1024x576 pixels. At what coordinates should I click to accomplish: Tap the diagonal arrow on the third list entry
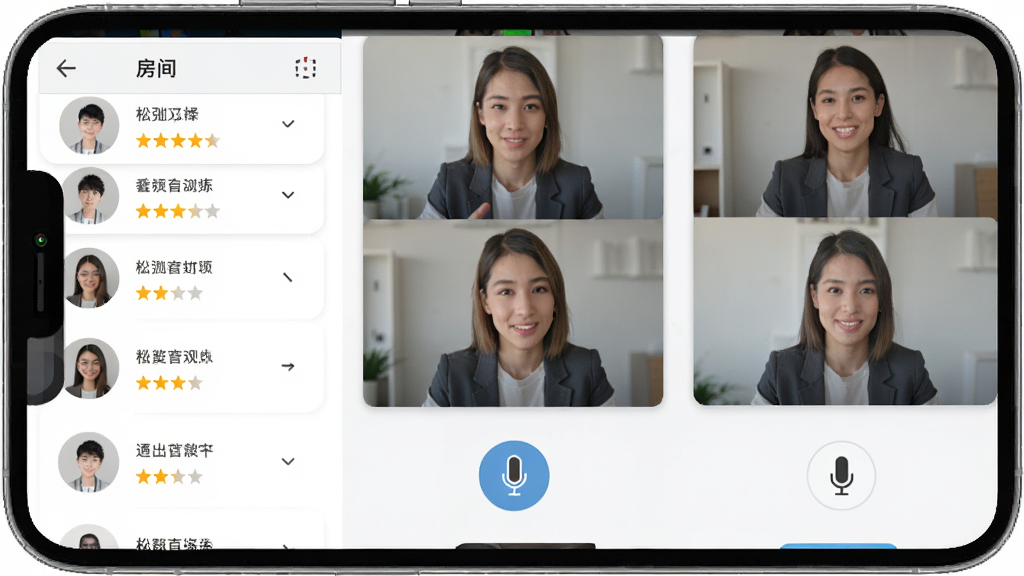point(287,278)
